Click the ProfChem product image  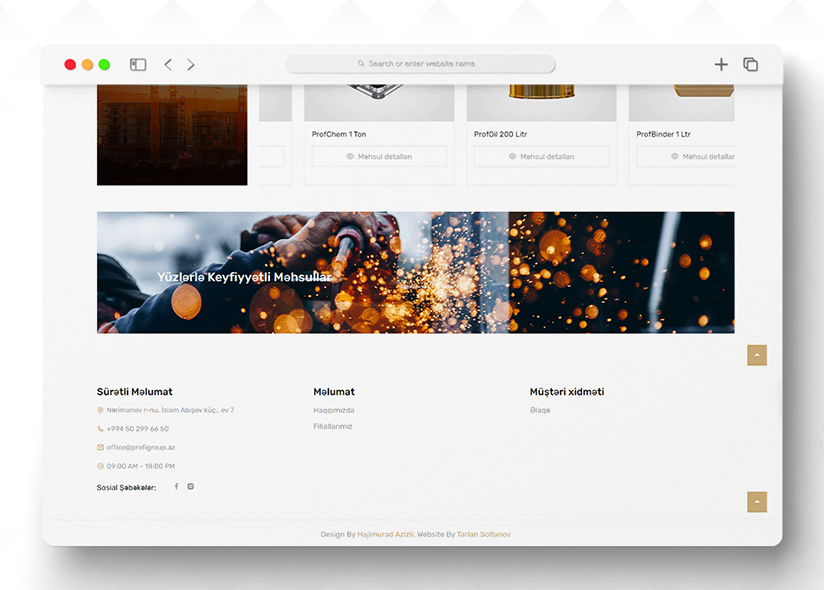(x=379, y=102)
